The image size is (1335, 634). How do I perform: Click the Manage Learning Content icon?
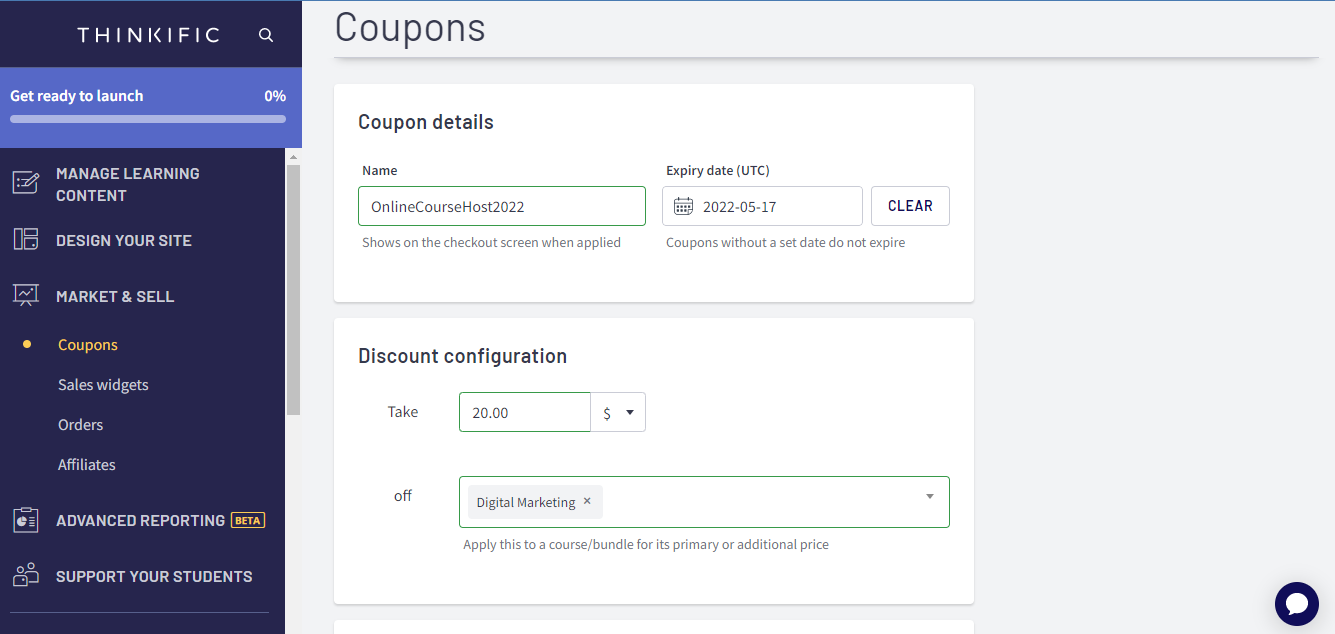25,184
